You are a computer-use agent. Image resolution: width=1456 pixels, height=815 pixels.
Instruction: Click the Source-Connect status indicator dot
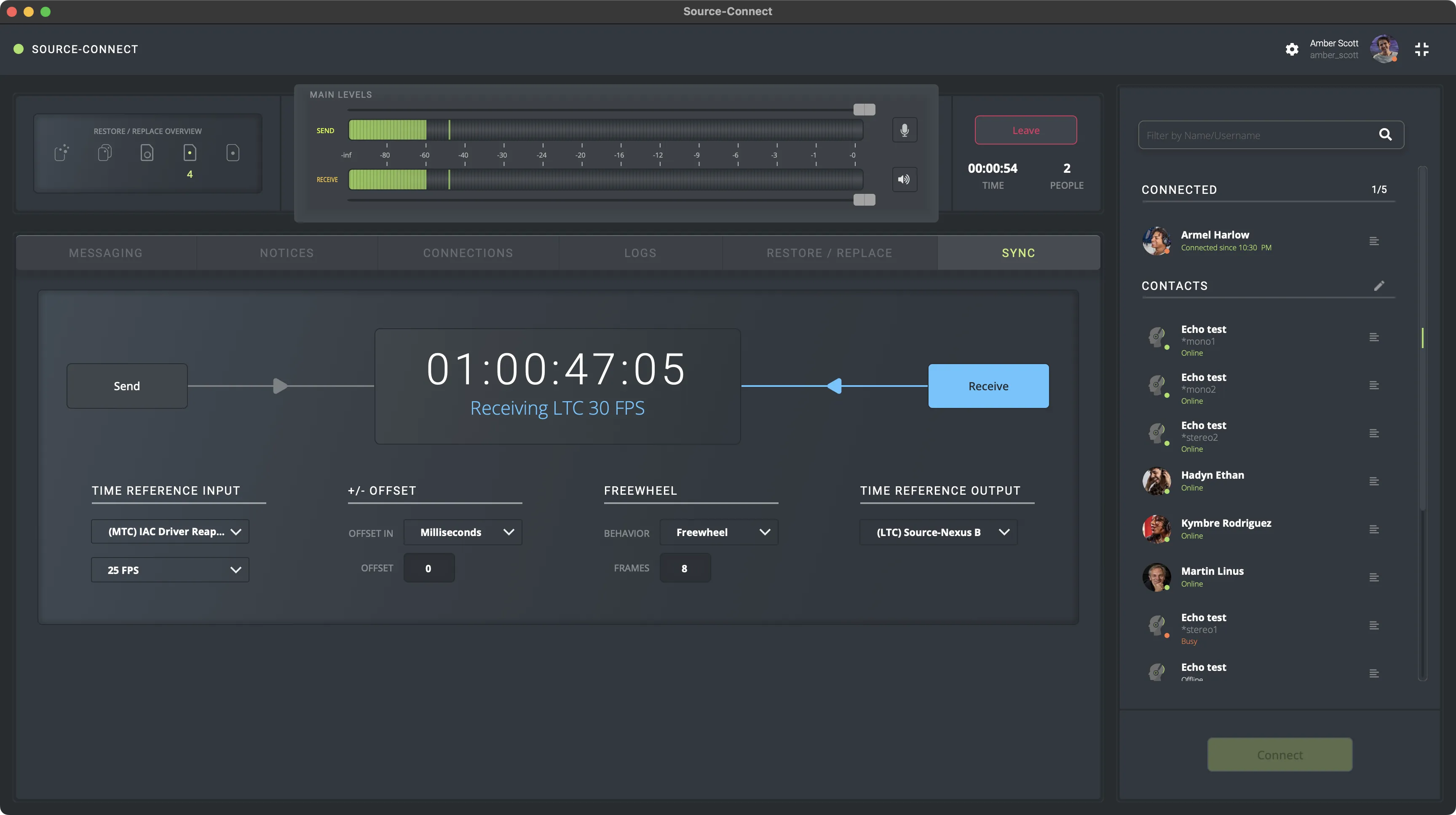pos(19,49)
